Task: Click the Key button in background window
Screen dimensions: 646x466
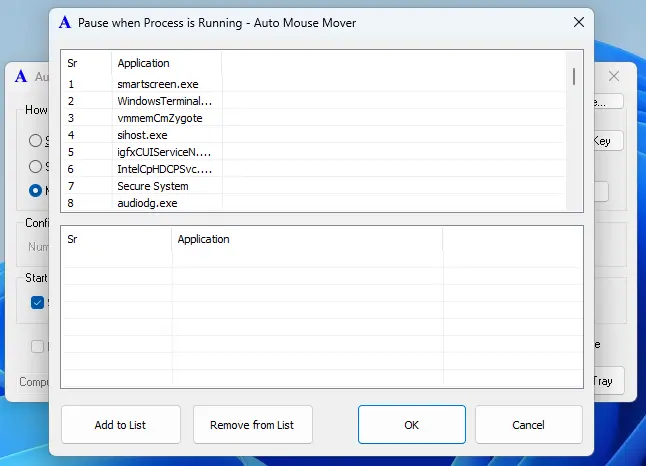Action: (608, 141)
